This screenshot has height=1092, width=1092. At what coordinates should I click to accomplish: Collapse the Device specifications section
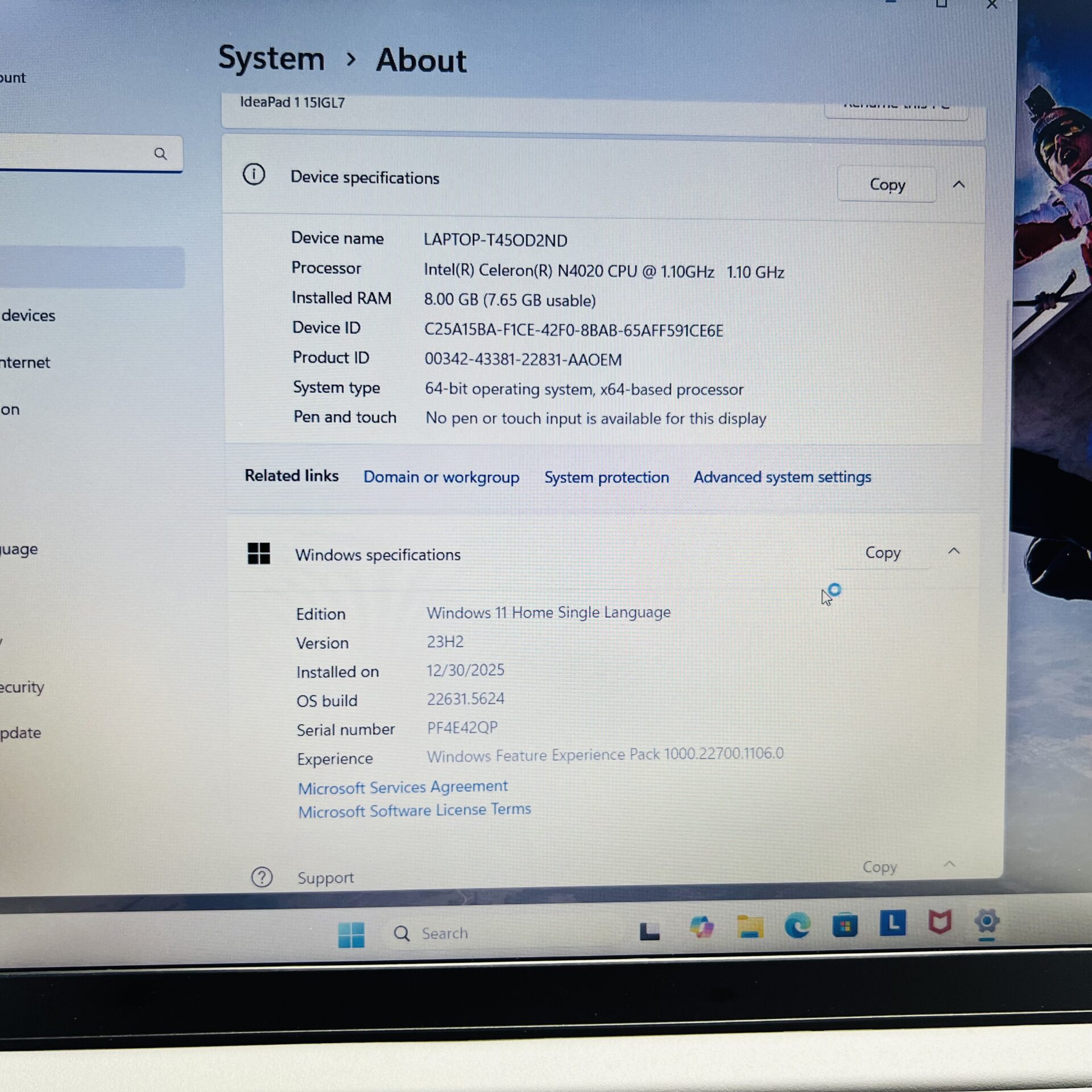tap(958, 184)
